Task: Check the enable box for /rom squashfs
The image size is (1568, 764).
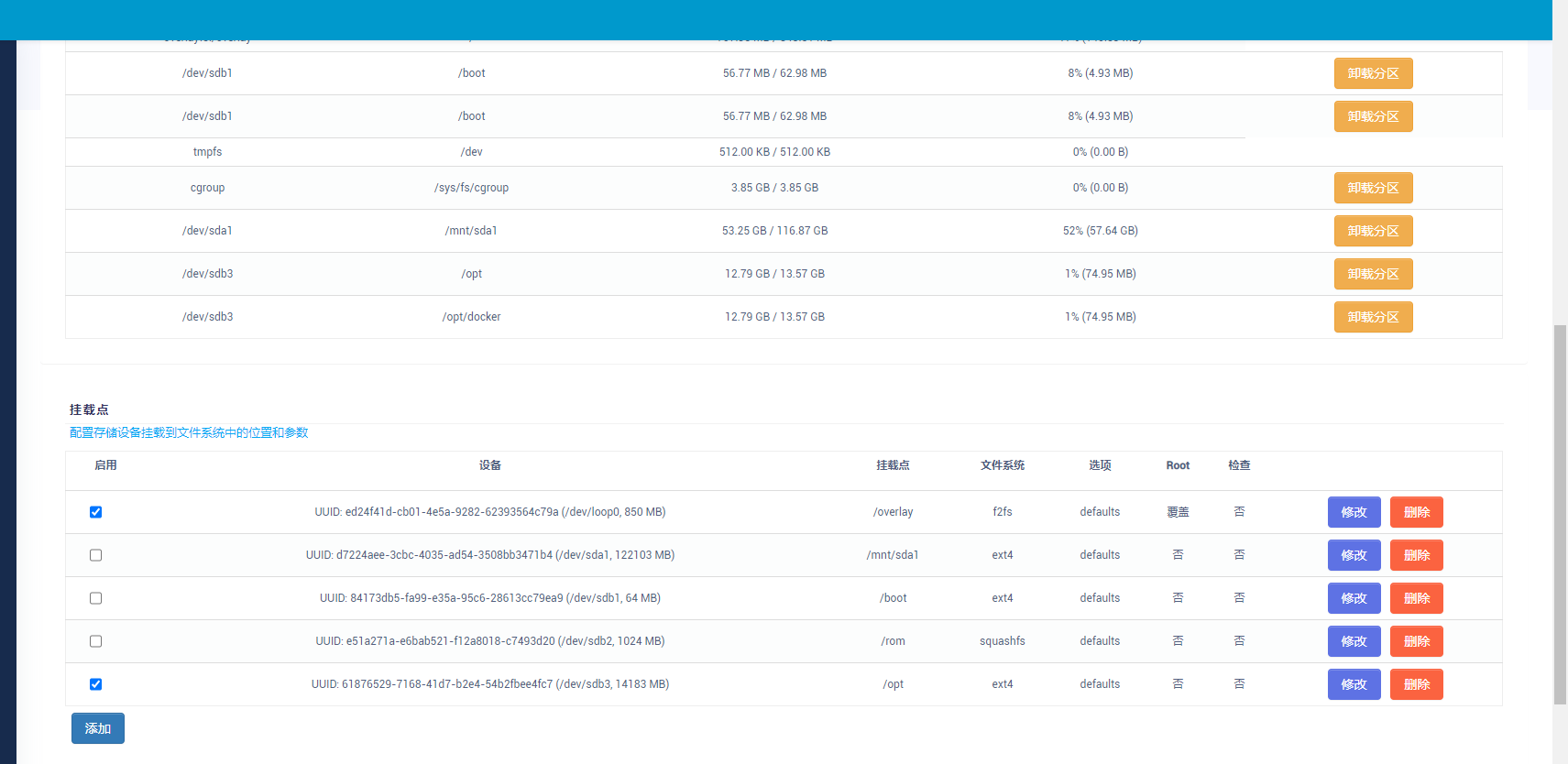Action: coord(95,641)
